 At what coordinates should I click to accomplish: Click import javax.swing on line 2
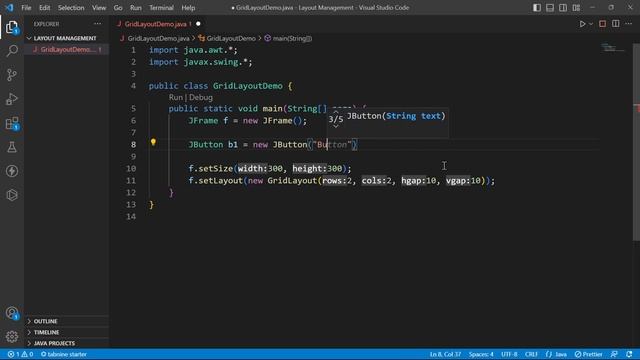click(x=200, y=62)
